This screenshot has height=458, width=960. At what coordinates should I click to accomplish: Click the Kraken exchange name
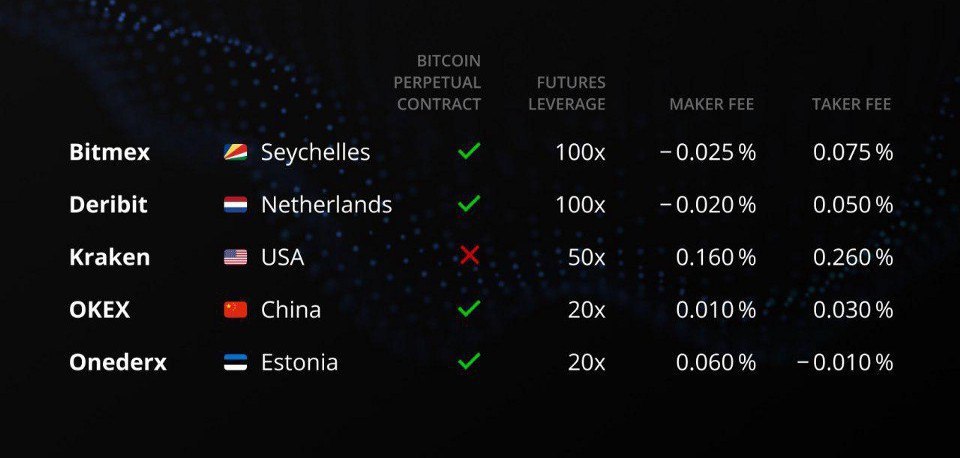coord(109,257)
